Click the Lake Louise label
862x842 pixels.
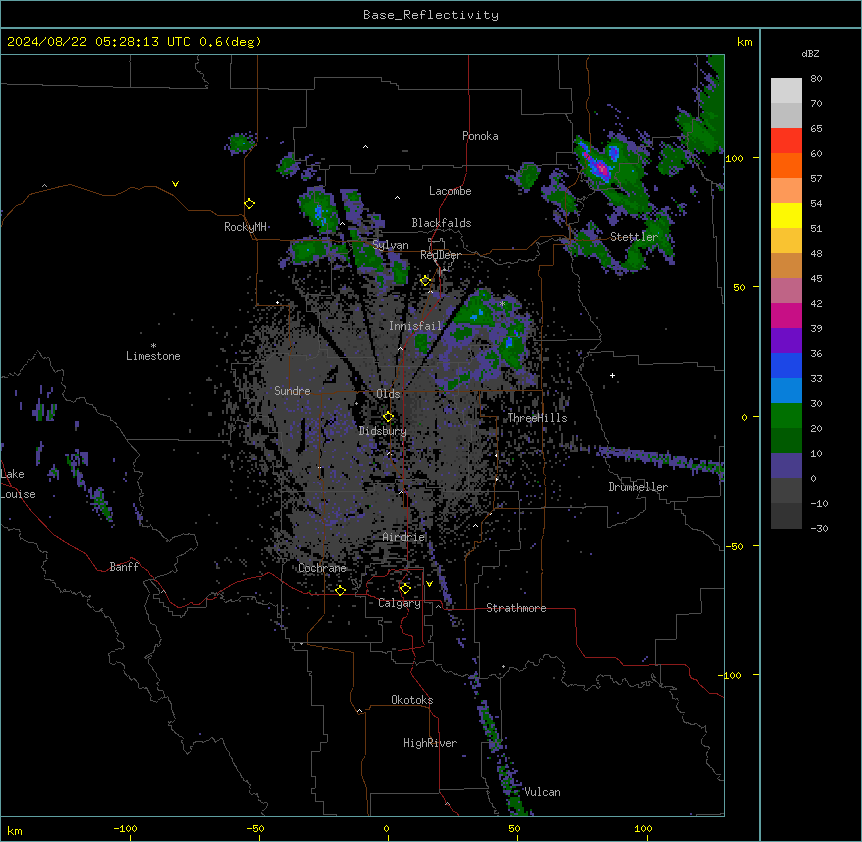tap(18, 484)
